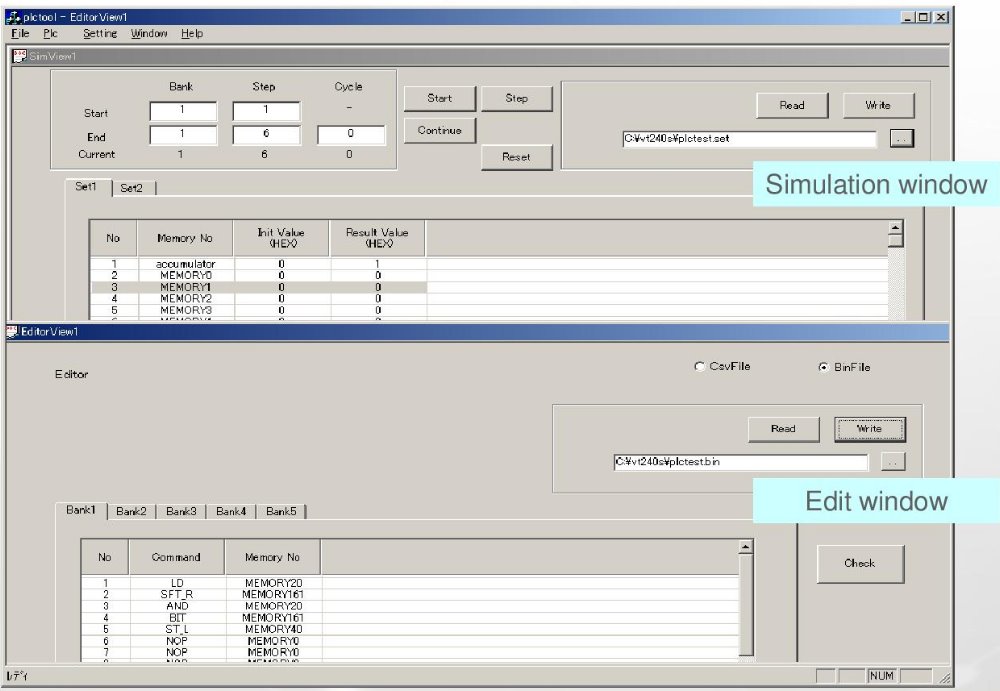The image size is (1000, 691).
Task: Click the Check button in editor
Action: click(x=859, y=563)
